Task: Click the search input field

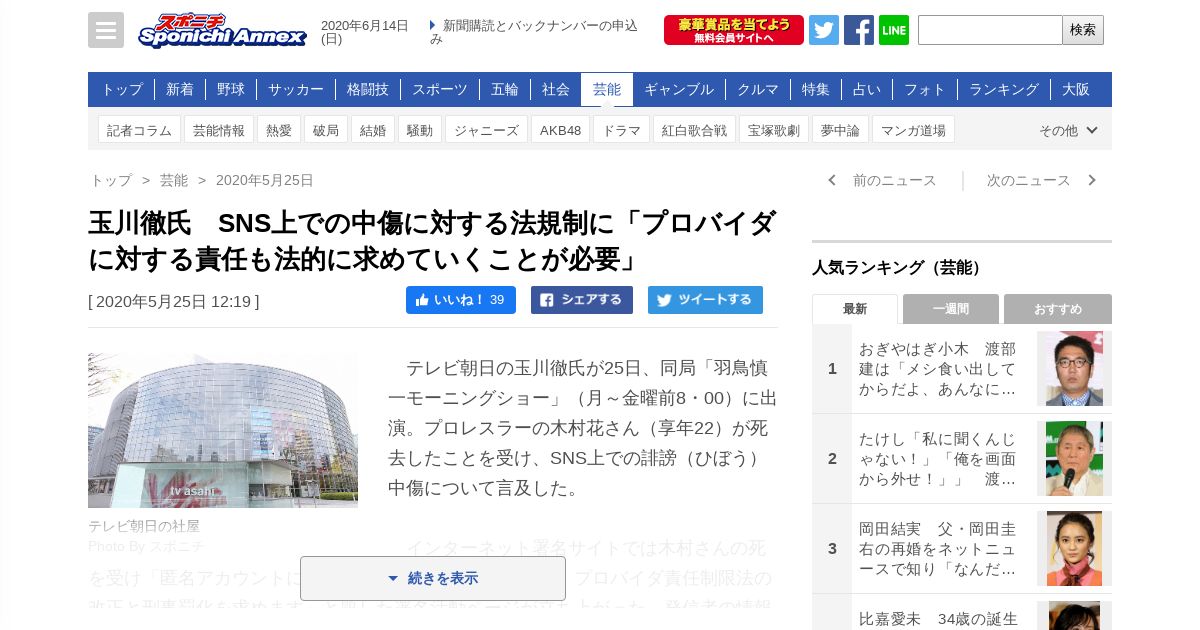Action: (990, 30)
